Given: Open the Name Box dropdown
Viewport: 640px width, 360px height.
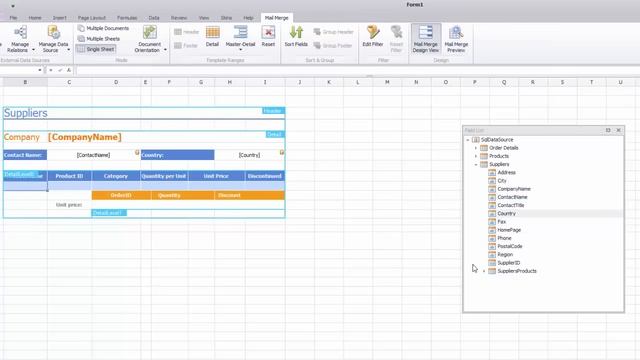Looking at the screenshot, I should coord(40,70).
